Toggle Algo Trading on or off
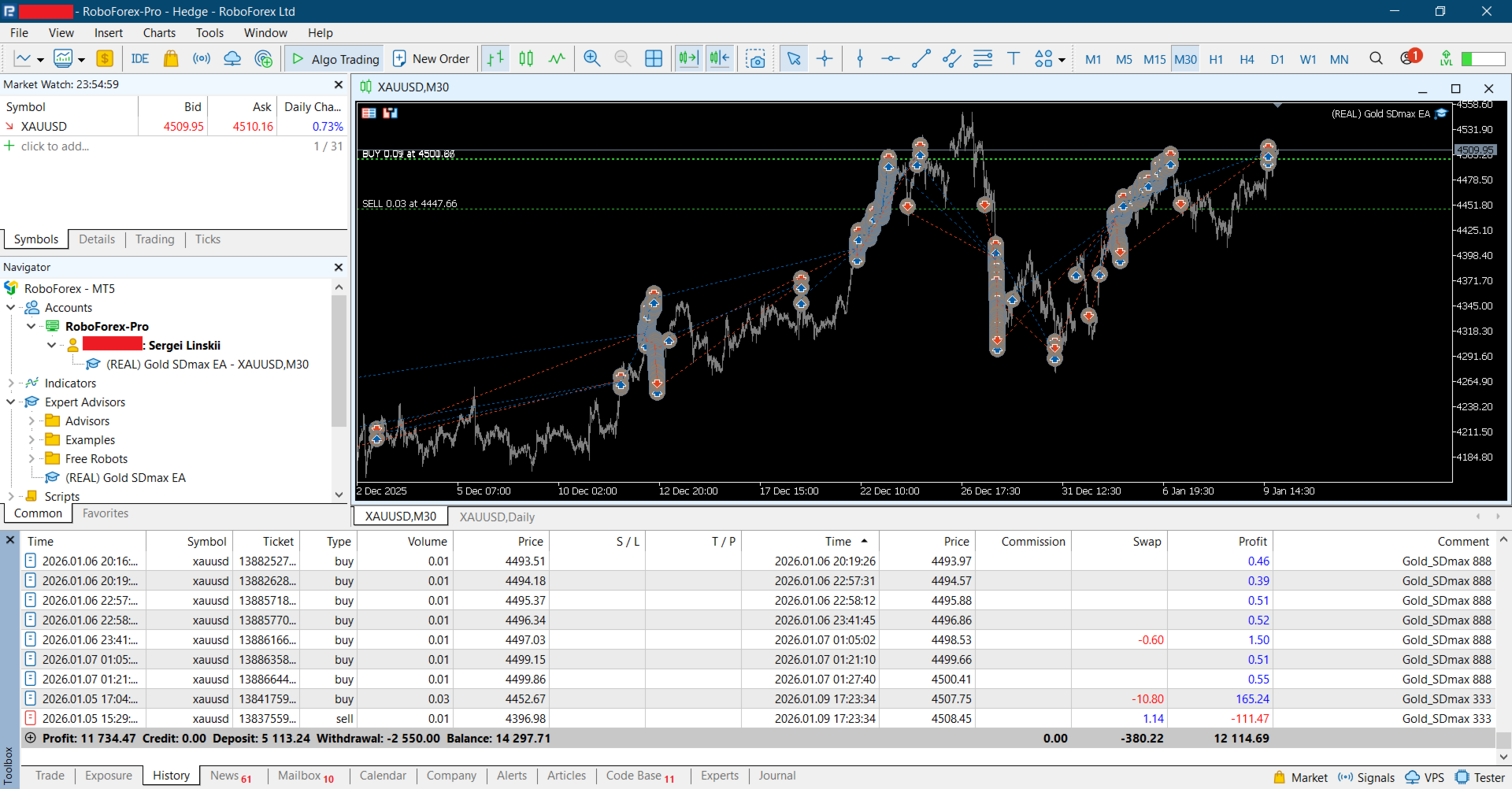The width and height of the screenshot is (1512, 789). coord(335,59)
